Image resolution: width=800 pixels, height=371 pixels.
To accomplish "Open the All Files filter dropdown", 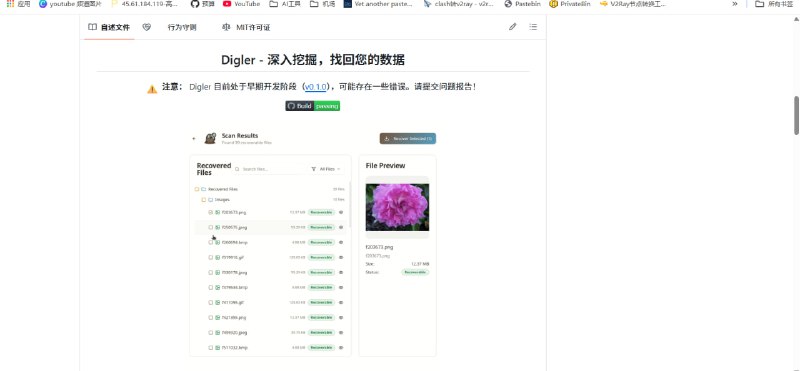I will 326,169.
